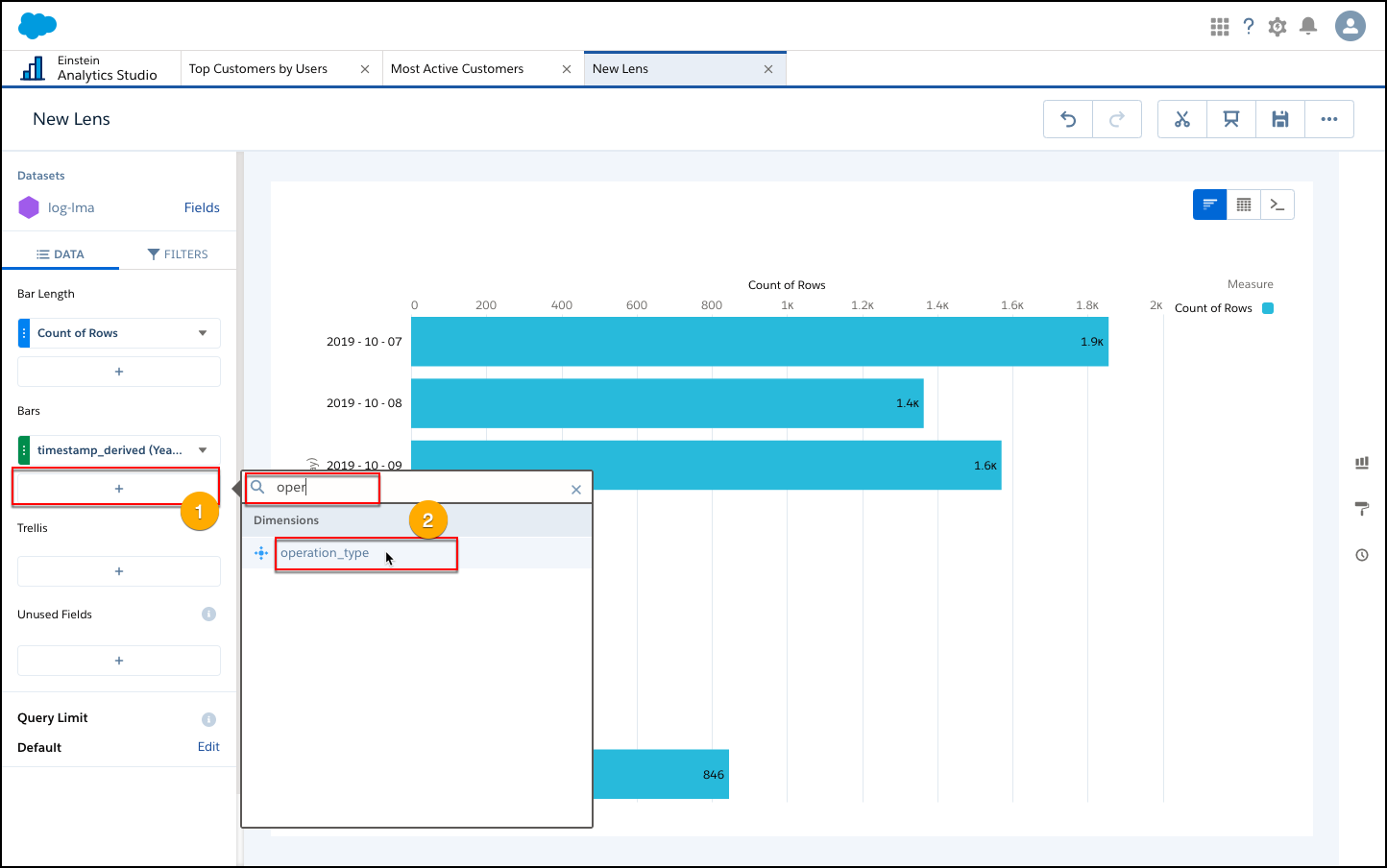Add a field under Unused Fields
The width and height of the screenshot is (1387, 868).
pos(119,661)
